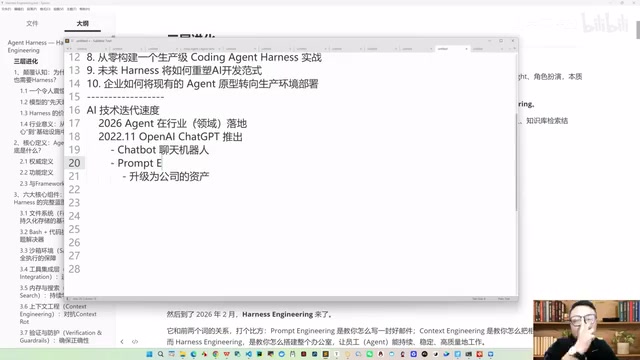Go to outline root 'Agent Harness — Ha… Engineering'
Image resolution: width=640 pixels, height=360 pixels.
(x=36, y=47)
